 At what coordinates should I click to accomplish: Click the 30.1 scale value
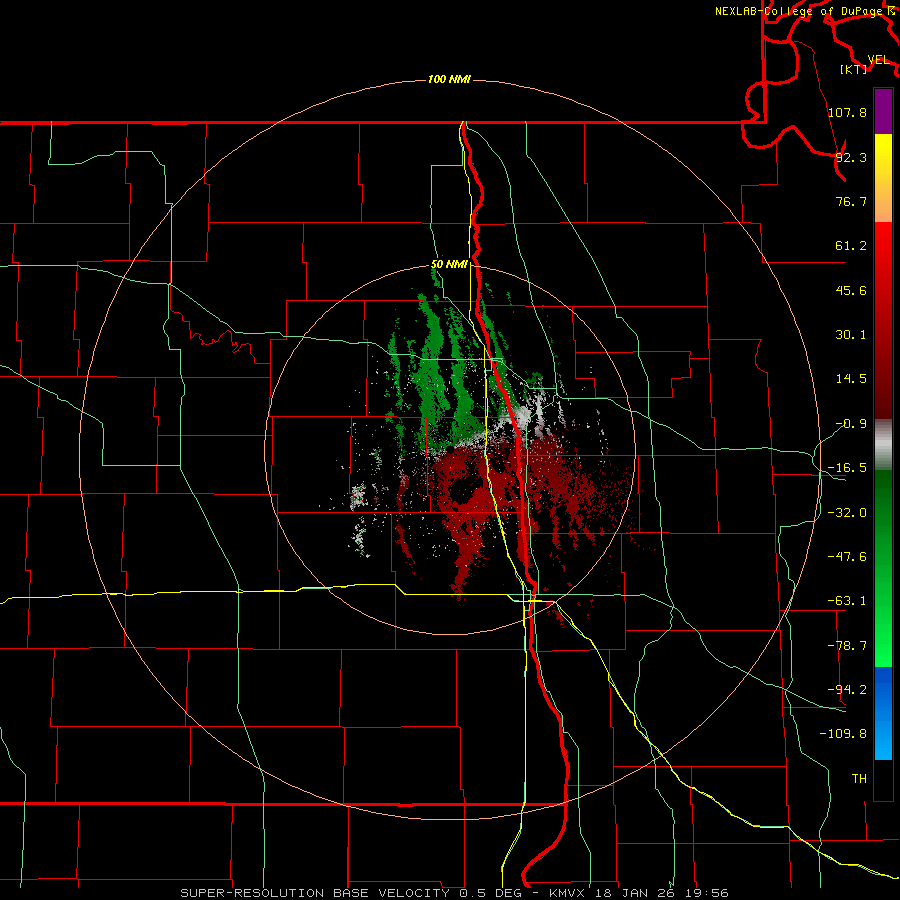(x=851, y=335)
